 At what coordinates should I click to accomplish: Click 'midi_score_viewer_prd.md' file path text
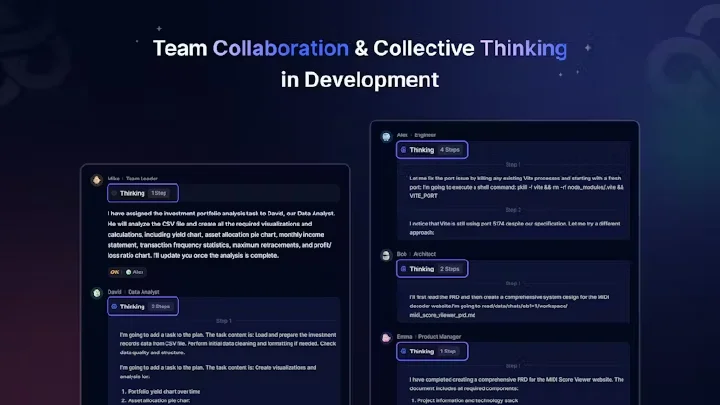pos(442,315)
